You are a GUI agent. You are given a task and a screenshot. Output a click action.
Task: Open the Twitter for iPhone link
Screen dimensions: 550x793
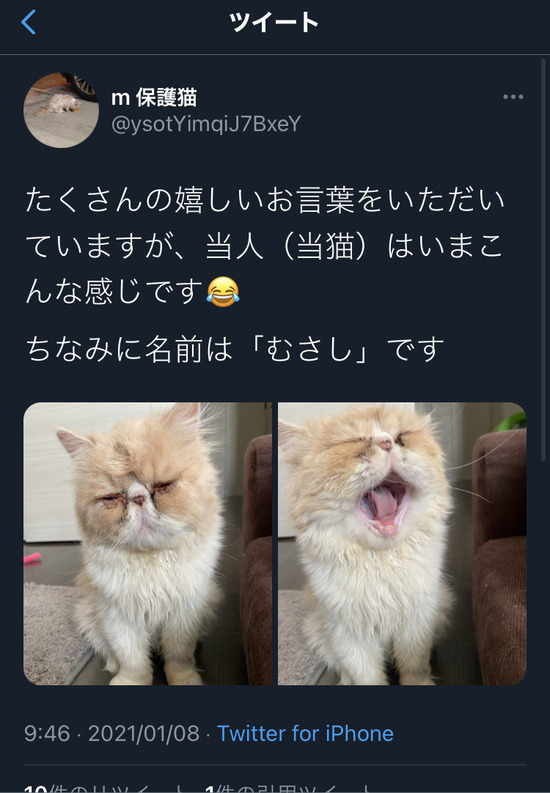[305, 733]
